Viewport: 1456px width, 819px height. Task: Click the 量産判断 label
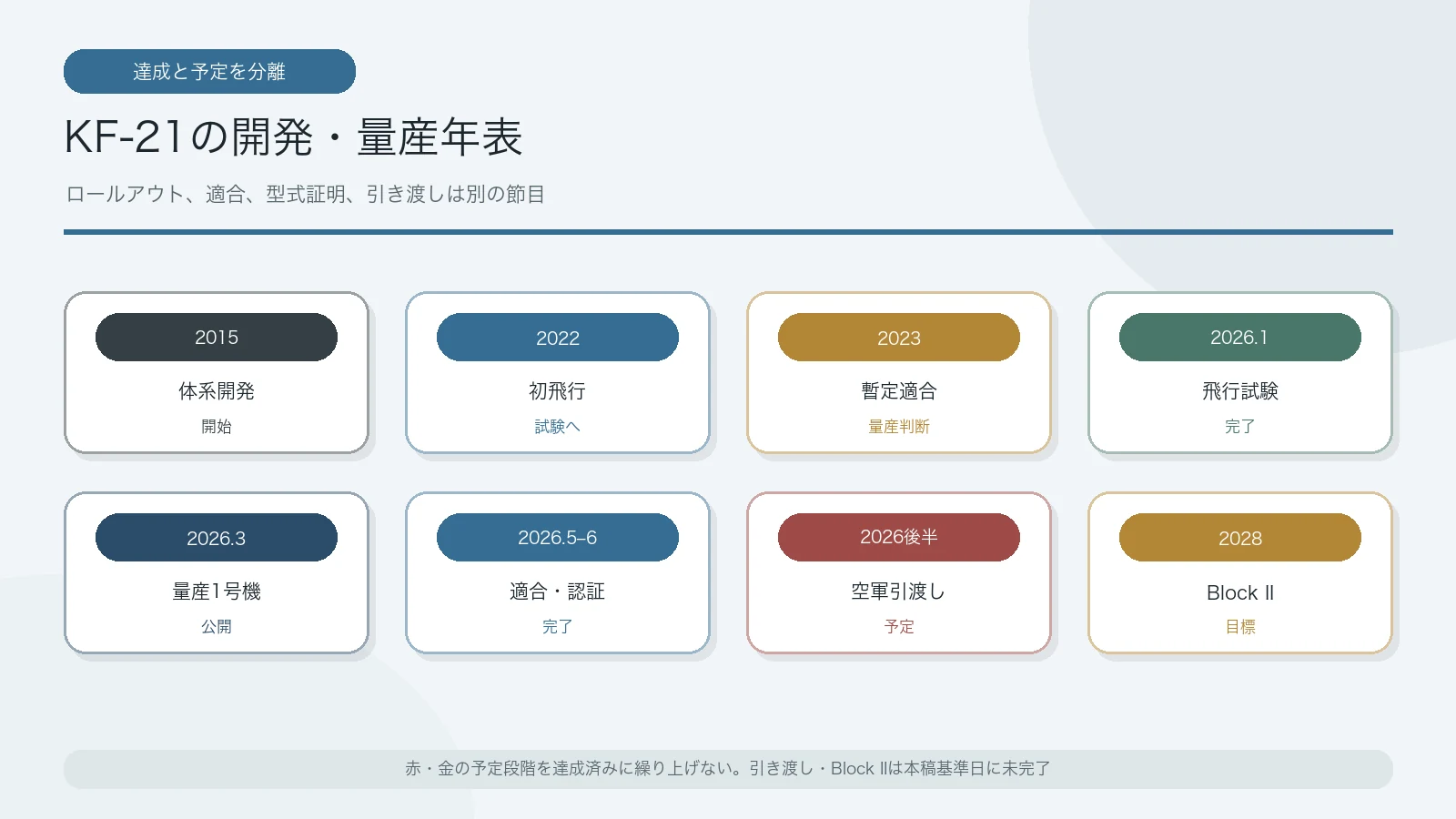[899, 426]
